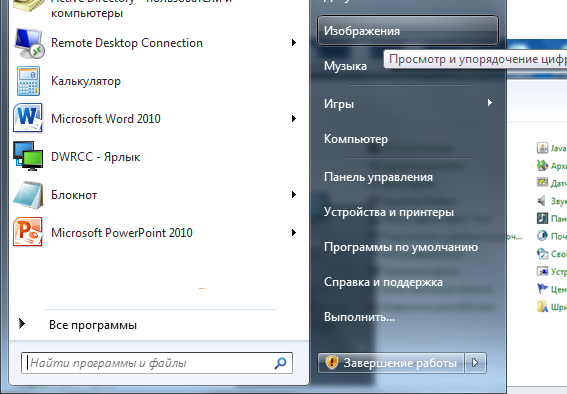This screenshot has width=567, height=394.
Task: Open Справка и поддержка
Action: [x=408, y=282]
